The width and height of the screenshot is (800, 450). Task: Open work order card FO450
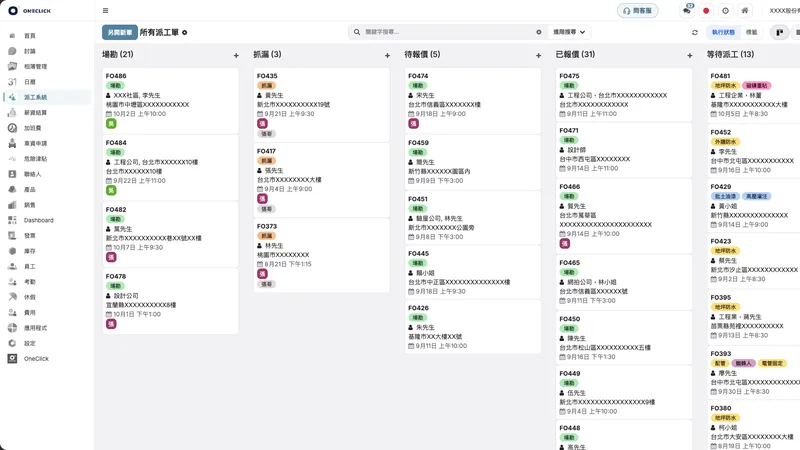(623, 338)
